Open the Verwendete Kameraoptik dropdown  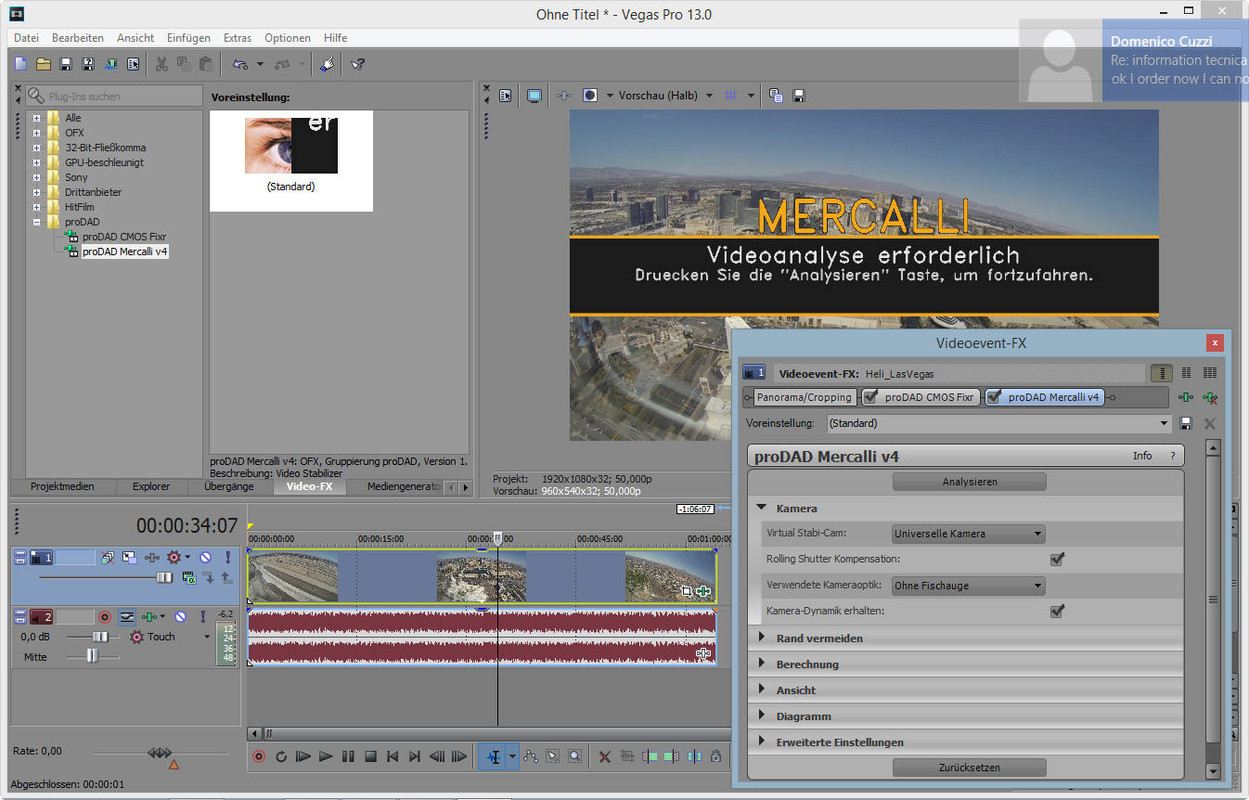click(968, 585)
